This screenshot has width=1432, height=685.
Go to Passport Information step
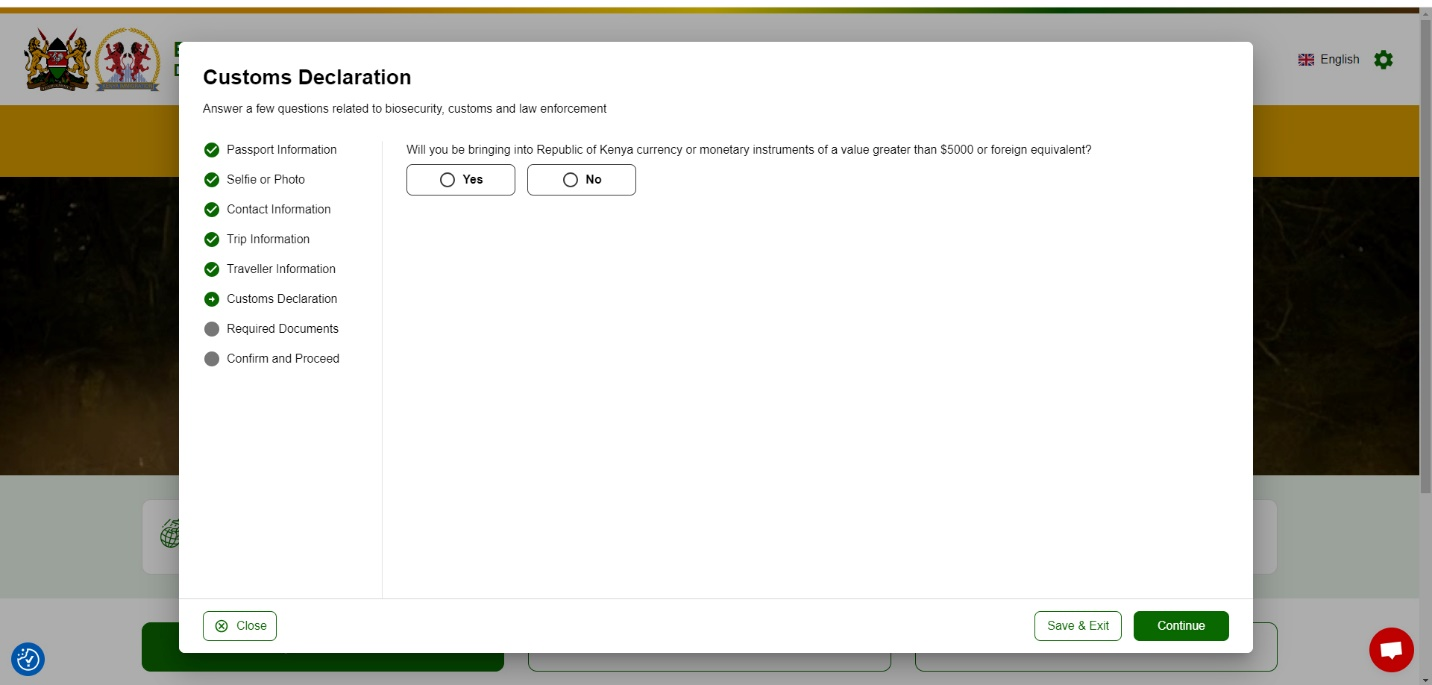(x=281, y=150)
